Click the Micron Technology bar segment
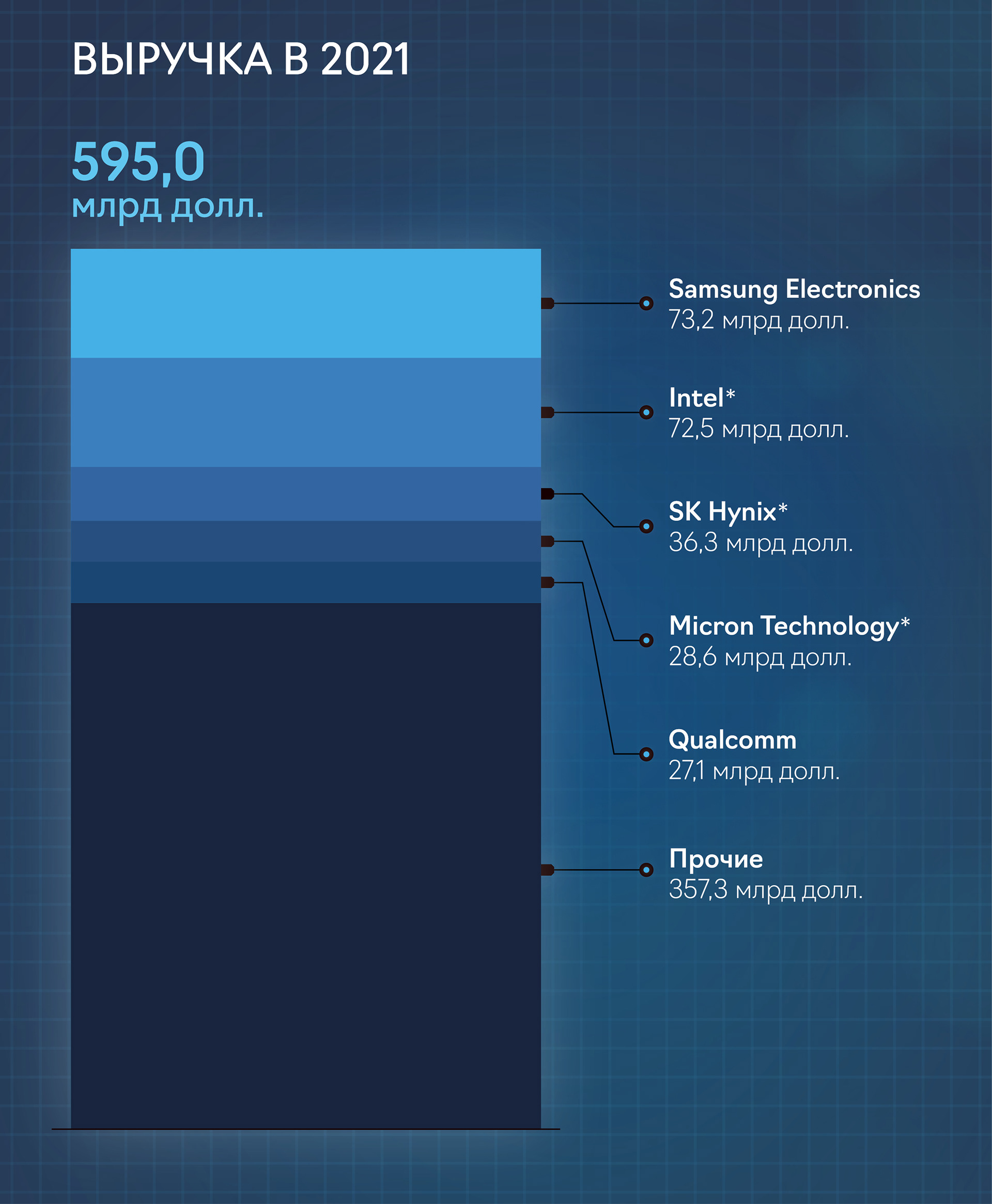 (306, 541)
